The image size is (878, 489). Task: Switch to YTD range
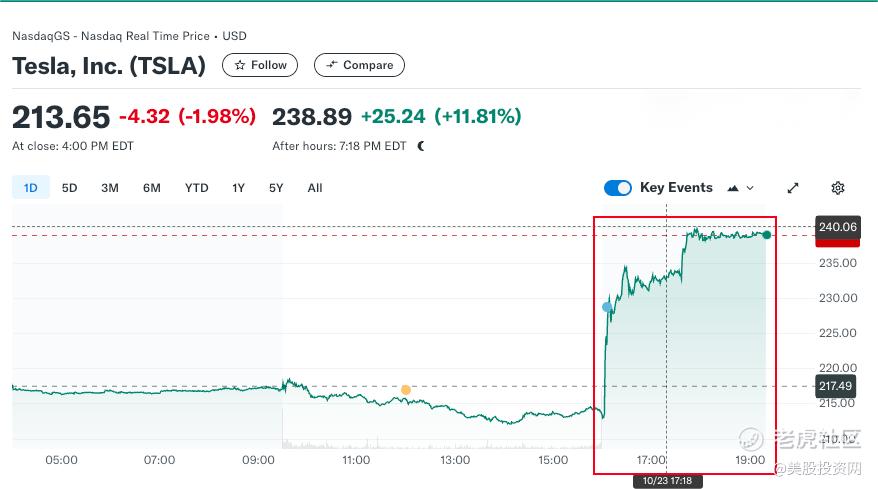pos(196,188)
